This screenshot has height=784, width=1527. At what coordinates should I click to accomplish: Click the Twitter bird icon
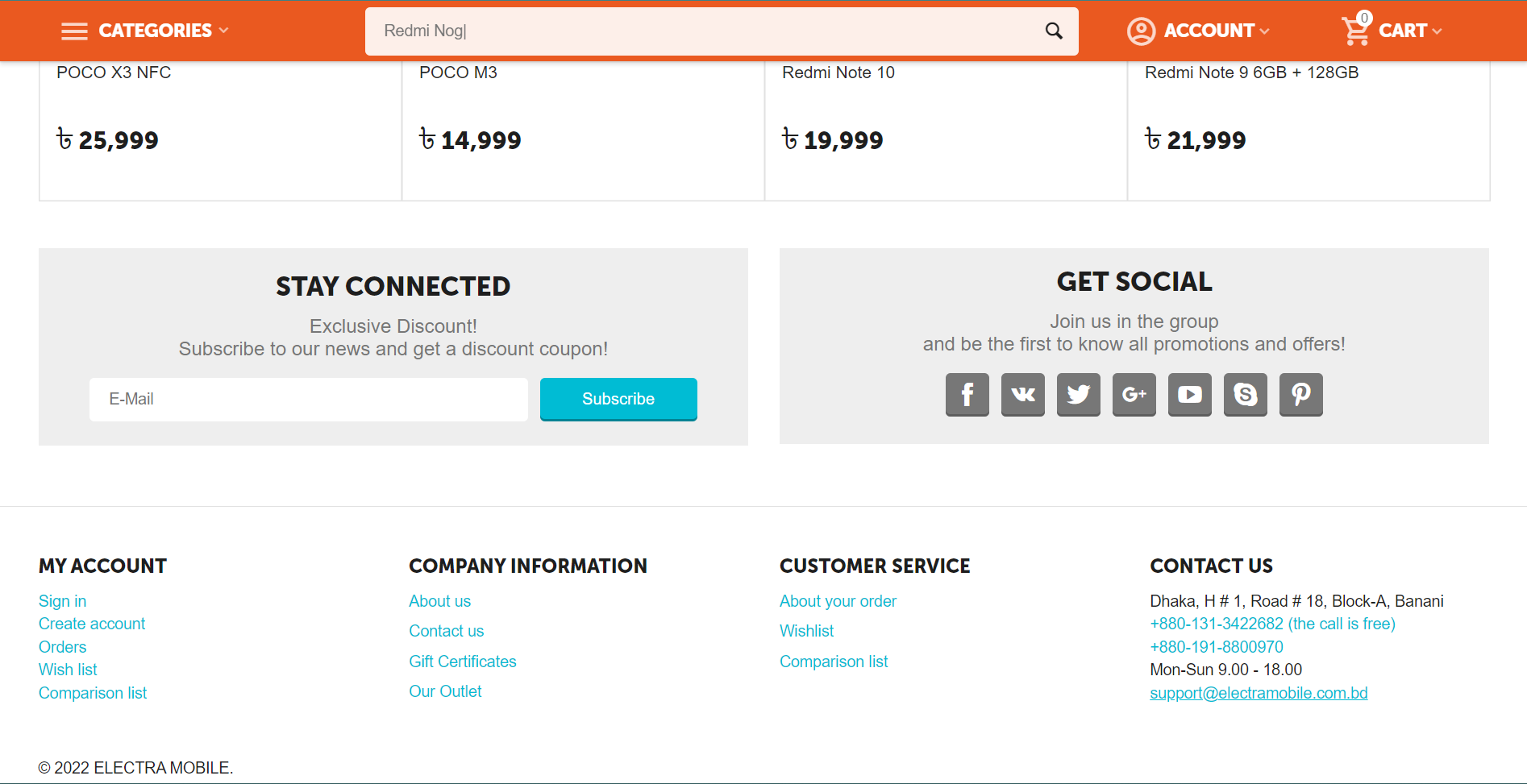click(x=1078, y=394)
